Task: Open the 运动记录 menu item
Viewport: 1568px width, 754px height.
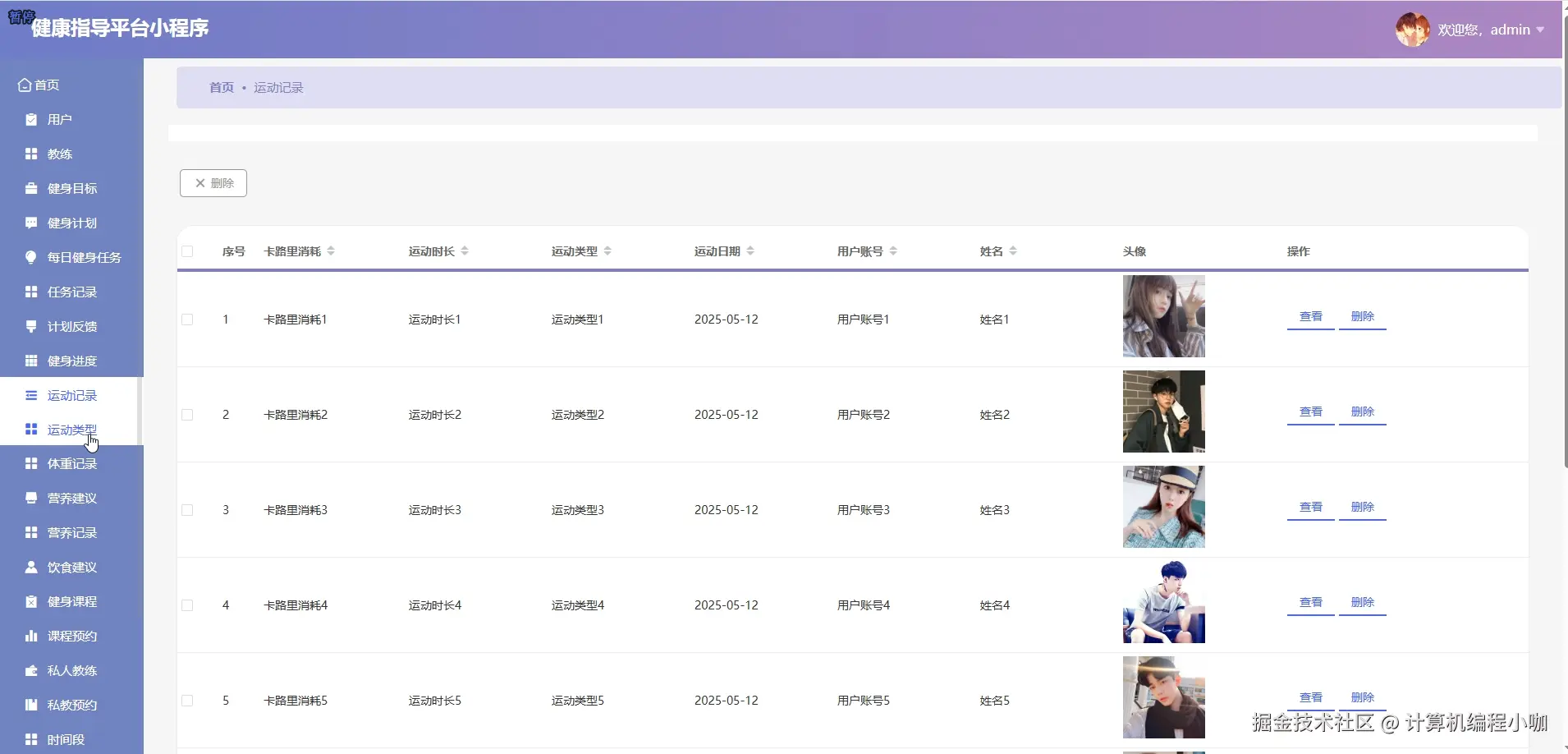Action: tap(71, 394)
